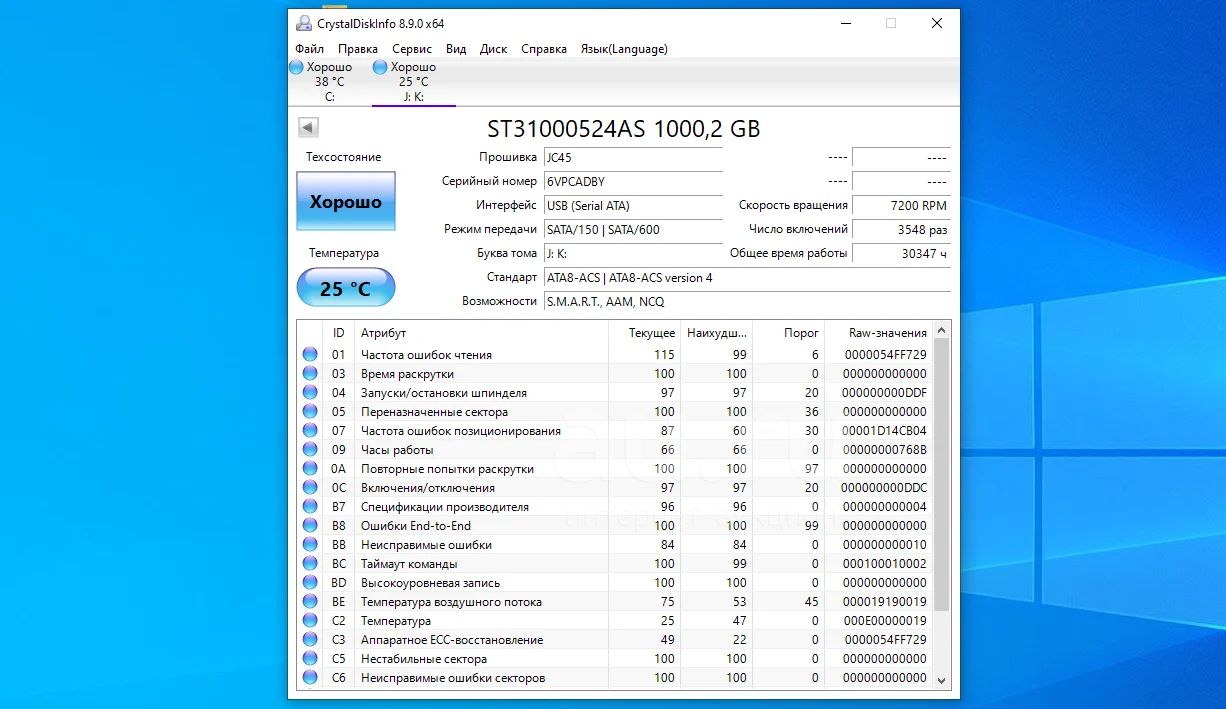Click the Возможности field S.M.A.R.T., AAM, NCQ

pos(747,302)
